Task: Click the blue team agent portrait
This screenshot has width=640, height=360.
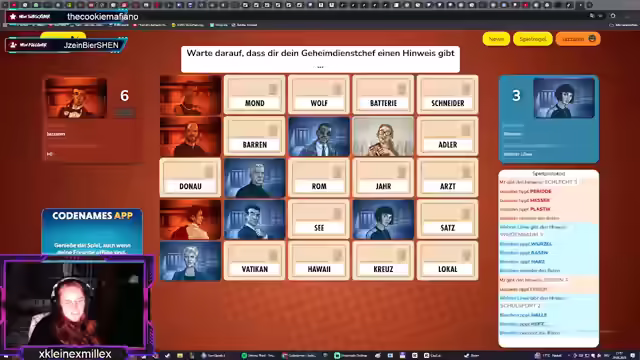Action: pos(564,98)
